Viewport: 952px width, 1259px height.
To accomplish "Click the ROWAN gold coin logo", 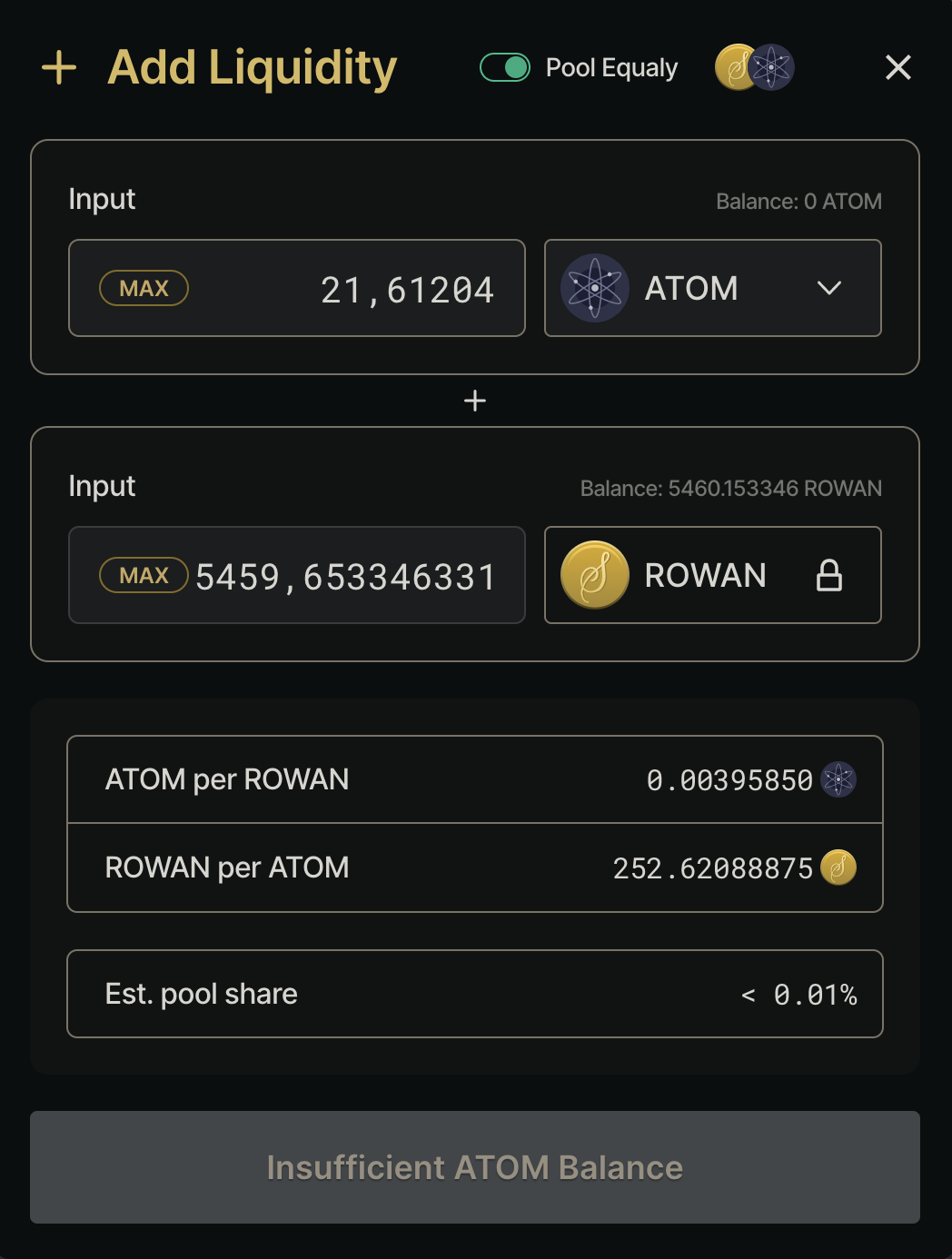I will (595, 575).
